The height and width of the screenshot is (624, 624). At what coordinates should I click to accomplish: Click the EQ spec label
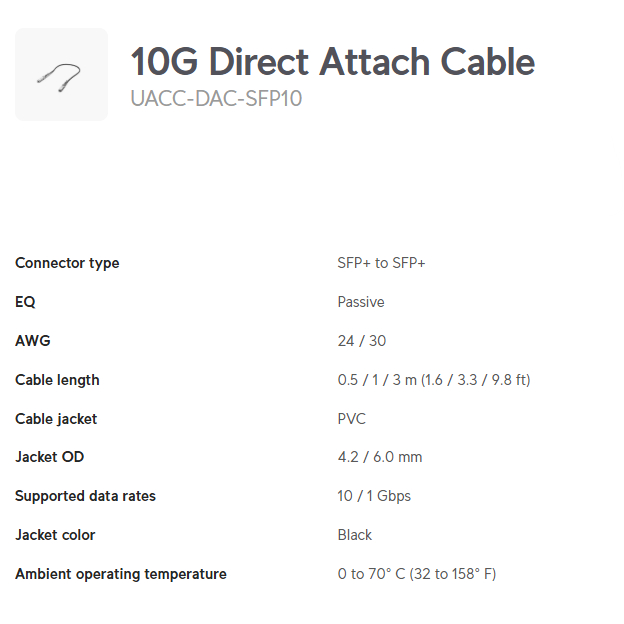point(25,302)
